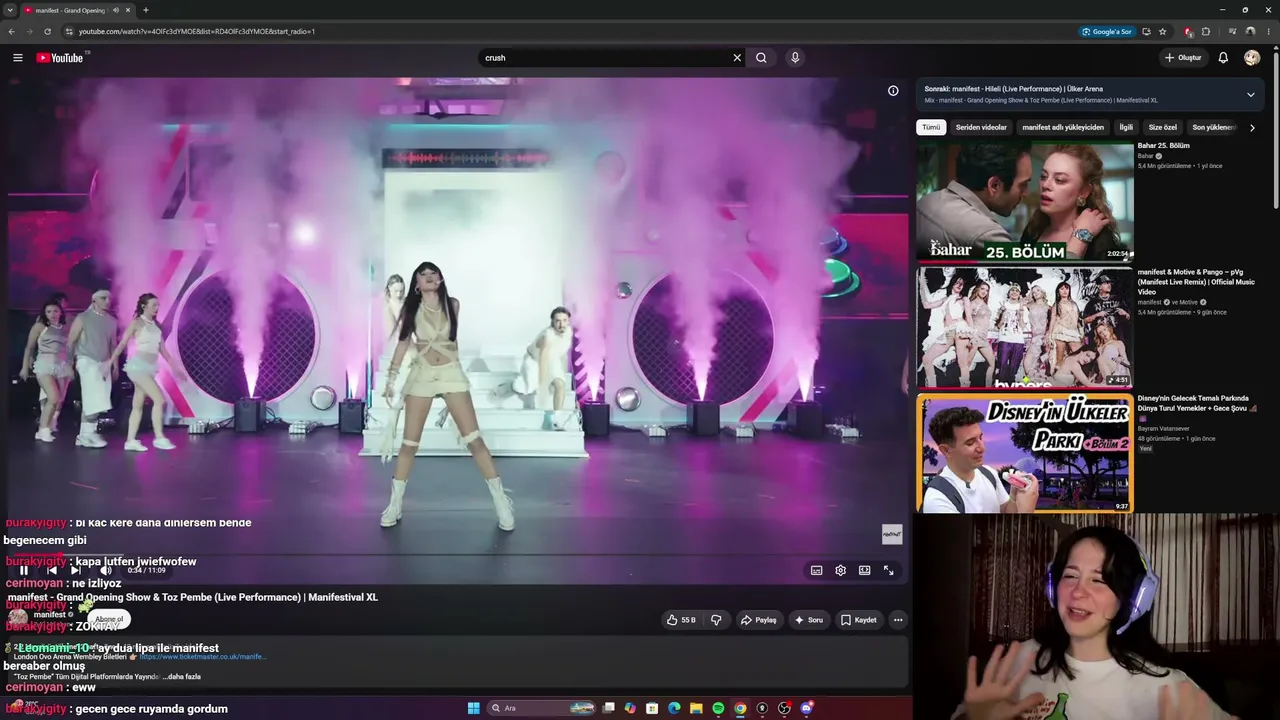Open the Windows Start menu
1280x720 pixels.
click(x=474, y=708)
